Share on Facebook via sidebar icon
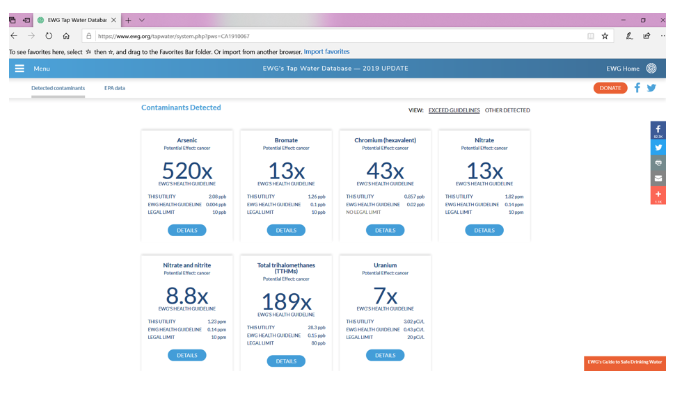The image size is (694, 397). tap(658, 130)
